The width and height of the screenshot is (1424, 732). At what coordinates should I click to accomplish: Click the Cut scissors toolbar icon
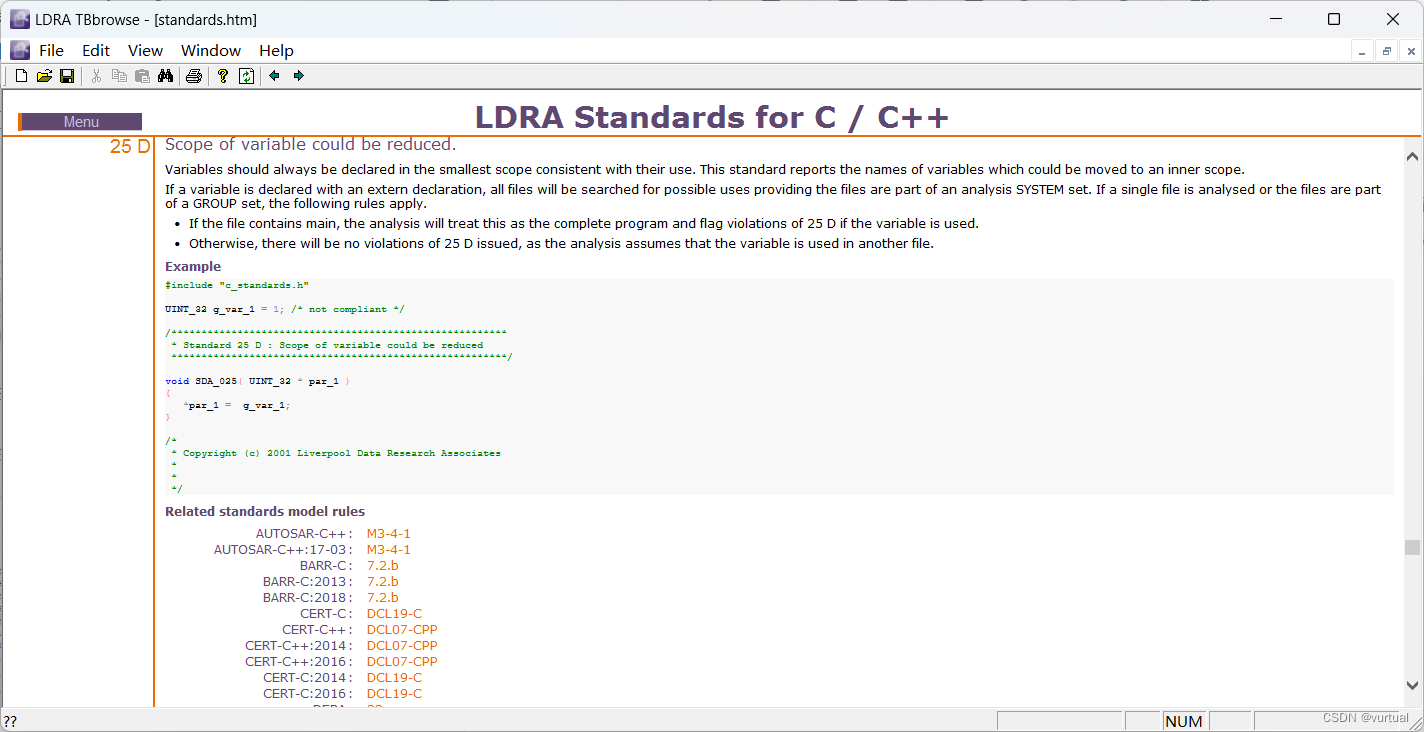click(96, 76)
